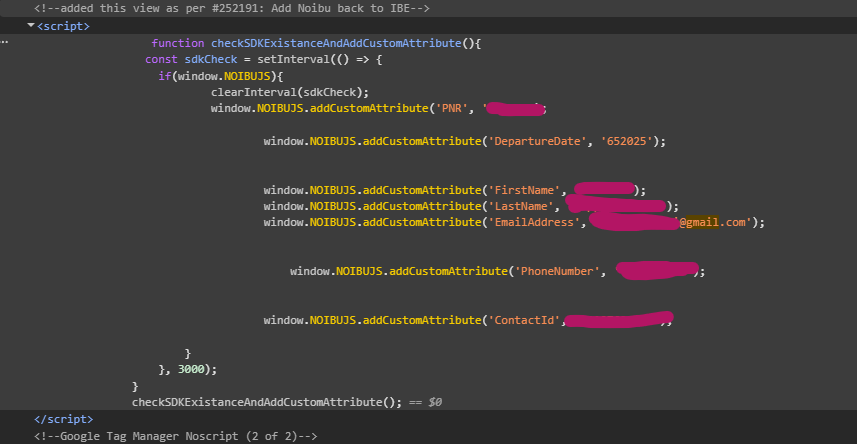Screen dimensions: 857x444
Task: Click the 'FirstName' attribute line
Action: (x=455, y=190)
